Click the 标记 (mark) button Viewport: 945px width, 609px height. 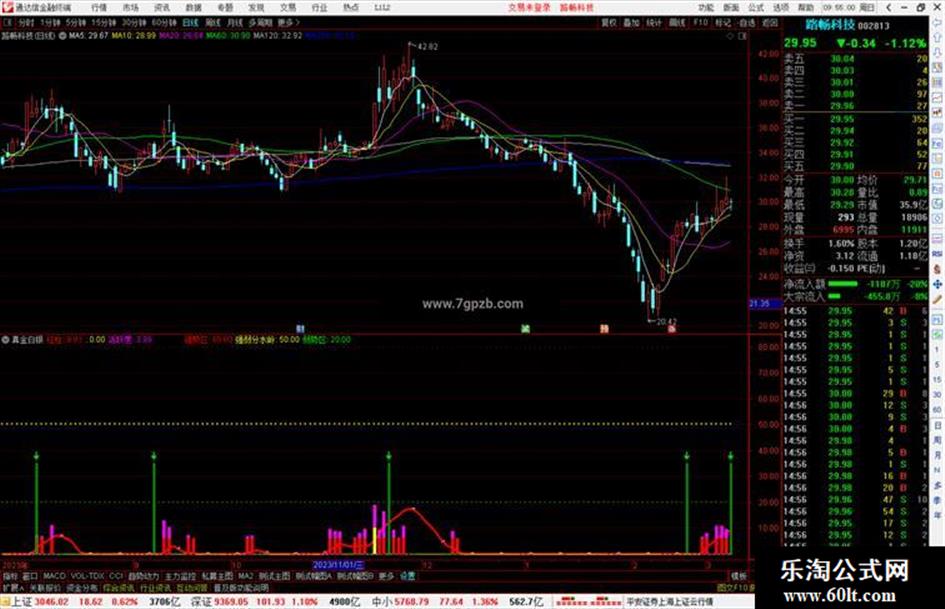(723, 22)
